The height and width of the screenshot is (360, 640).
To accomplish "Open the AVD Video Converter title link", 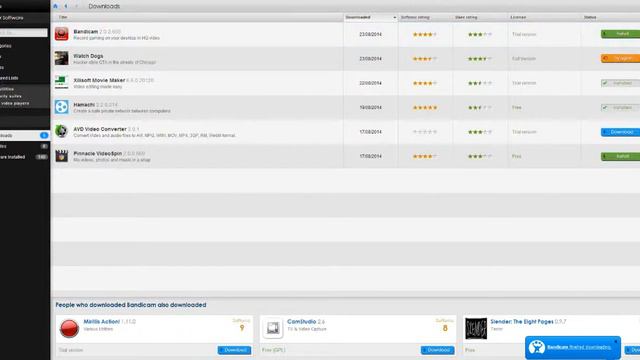I will click(100, 129).
